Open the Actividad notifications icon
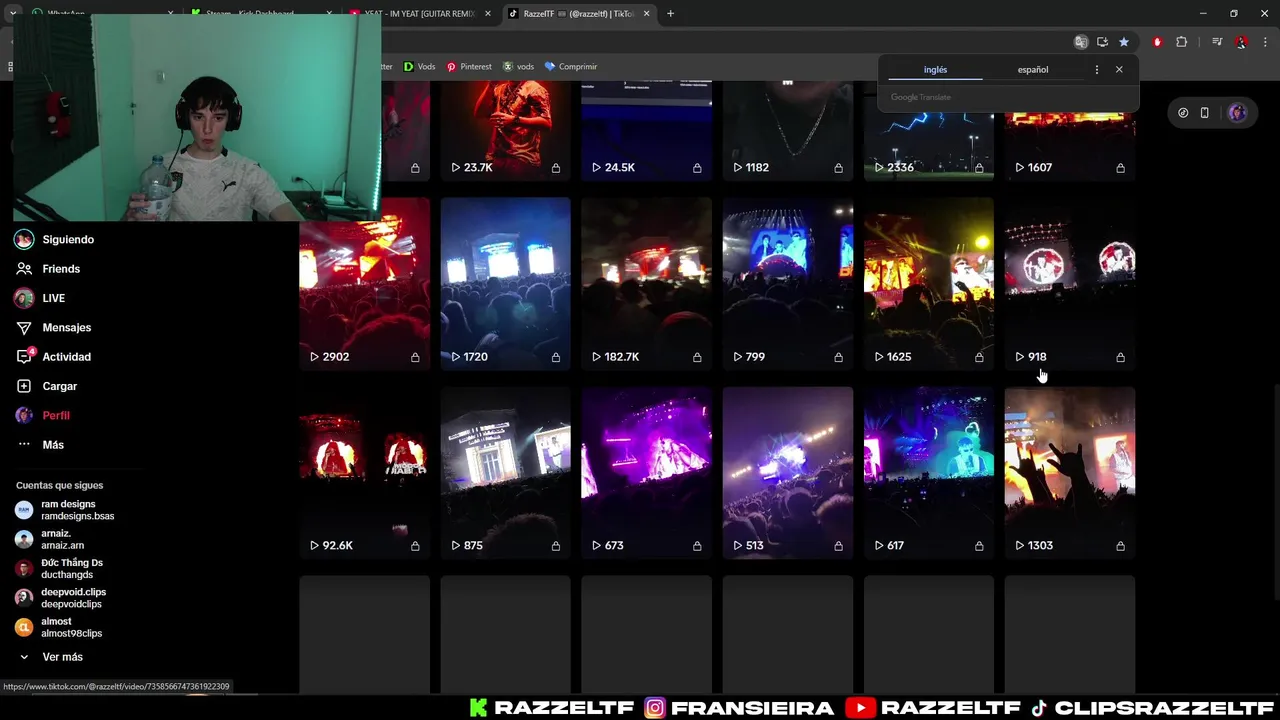 [x=24, y=357]
